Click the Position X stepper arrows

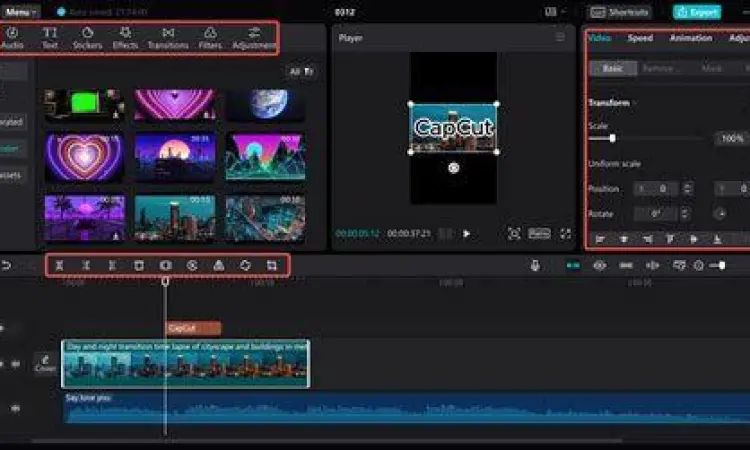tap(687, 188)
